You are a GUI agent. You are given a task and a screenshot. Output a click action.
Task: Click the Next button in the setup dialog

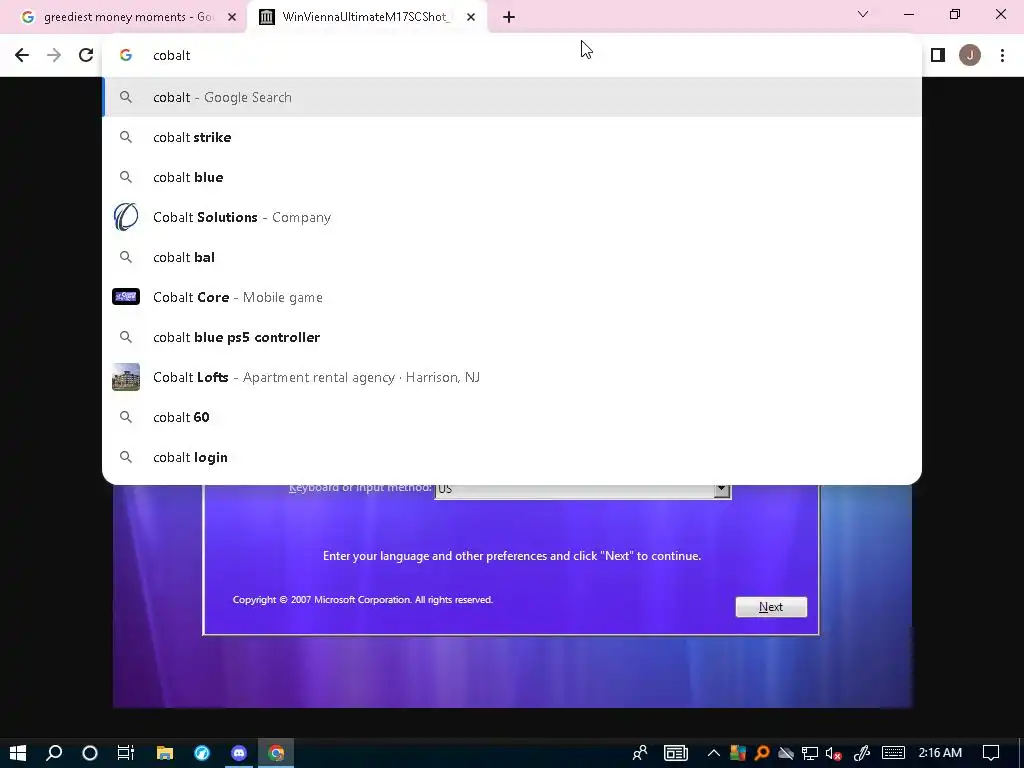[771, 607]
